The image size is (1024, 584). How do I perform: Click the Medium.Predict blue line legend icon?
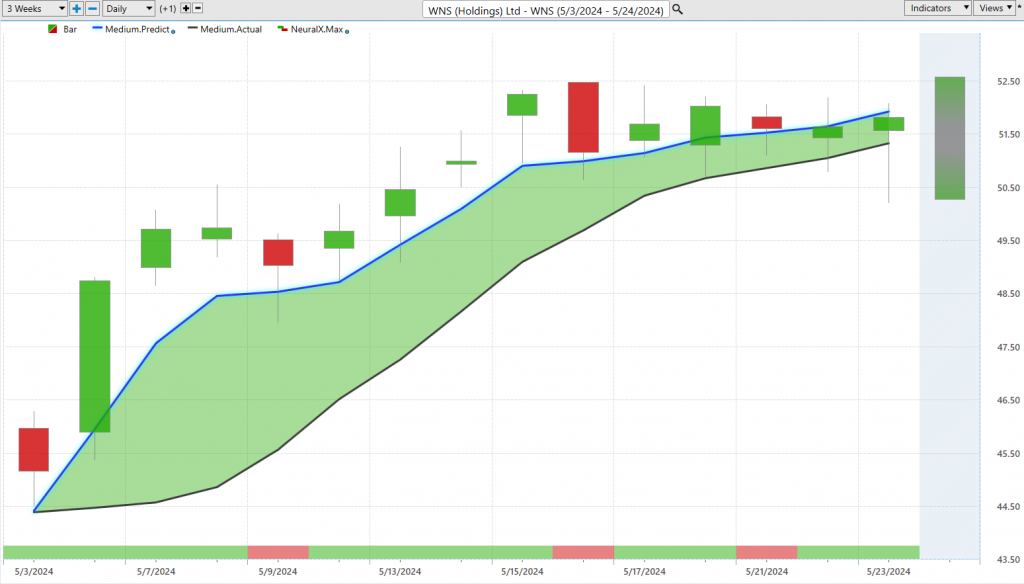[x=98, y=29]
